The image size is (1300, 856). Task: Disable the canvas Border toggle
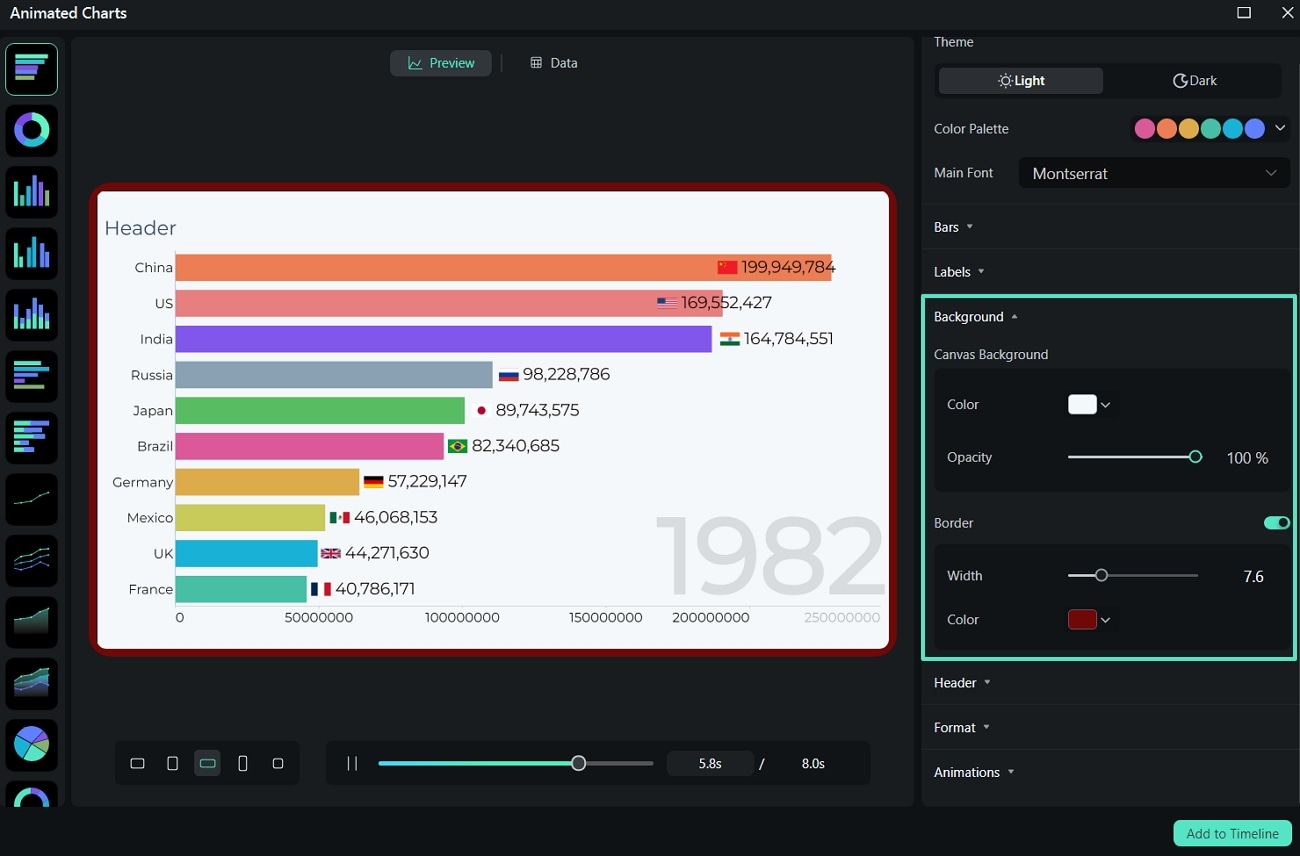[x=1276, y=522]
